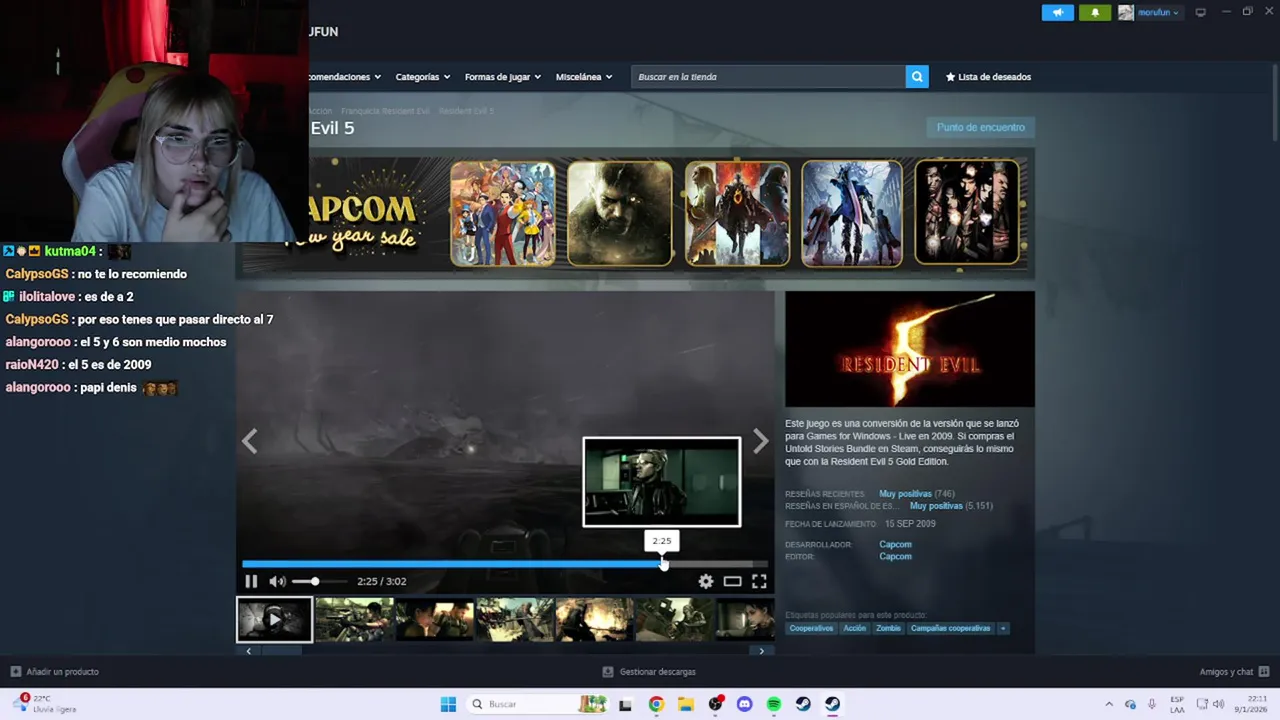Viewport: 1280px width, 720px height.
Task: Open the blue megaphone announcements button
Action: [1057, 13]
